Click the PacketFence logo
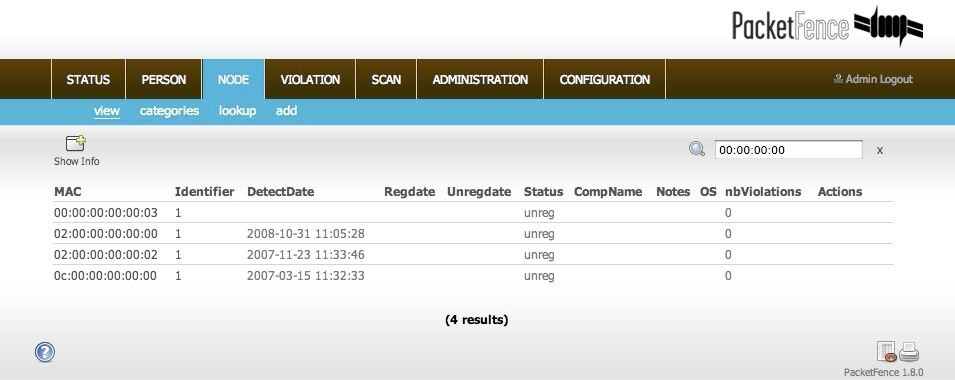The height and width of the screenshot is (380, 955). [828, 27]
